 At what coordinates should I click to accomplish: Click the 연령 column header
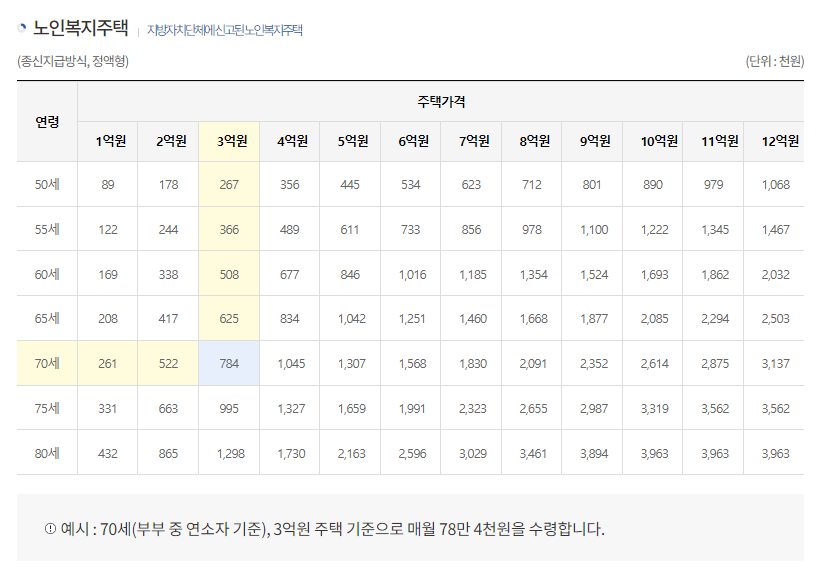pyautogui.click(x=47, y=122)
